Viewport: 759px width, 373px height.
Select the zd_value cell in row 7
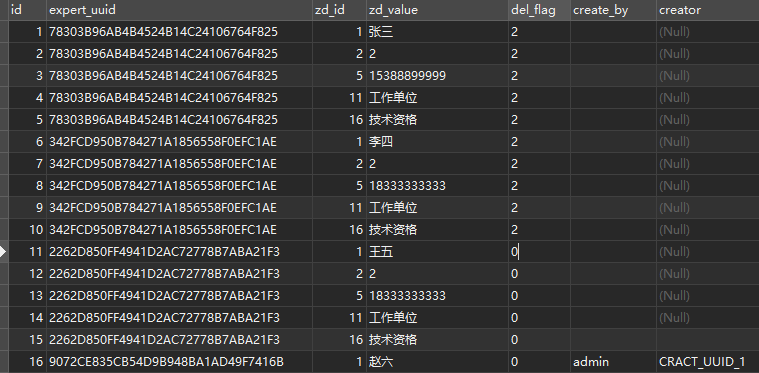click(437, 164)
